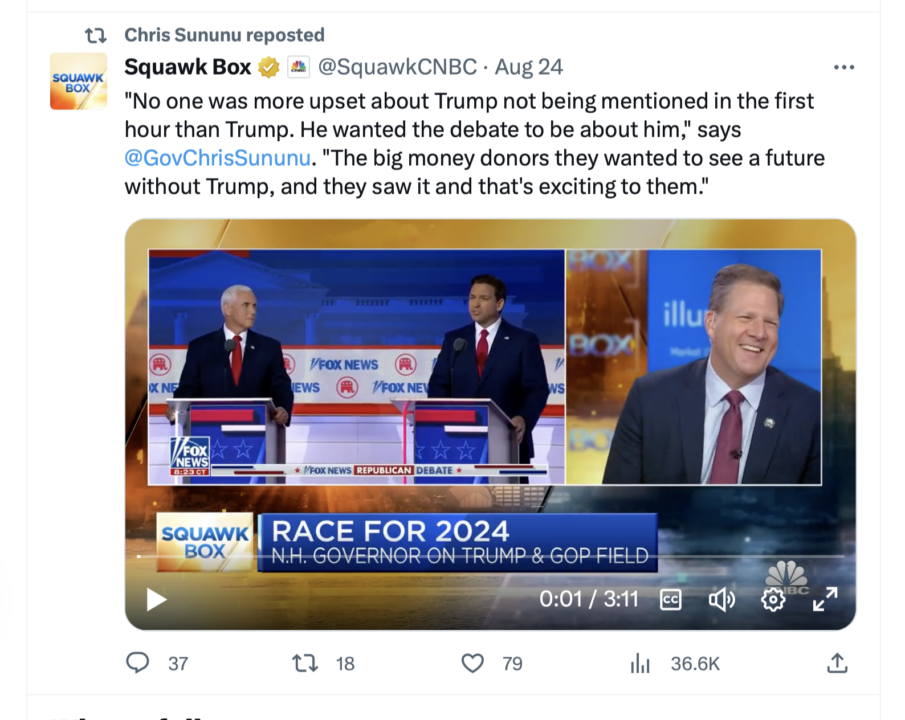Toggle closed captions on the video
This screenshot has width=905, height=720.
tap(672, 599)
